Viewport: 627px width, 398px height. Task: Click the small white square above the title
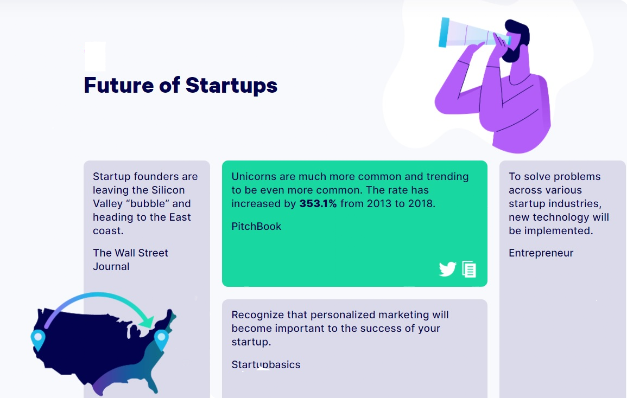pos(95,56)
